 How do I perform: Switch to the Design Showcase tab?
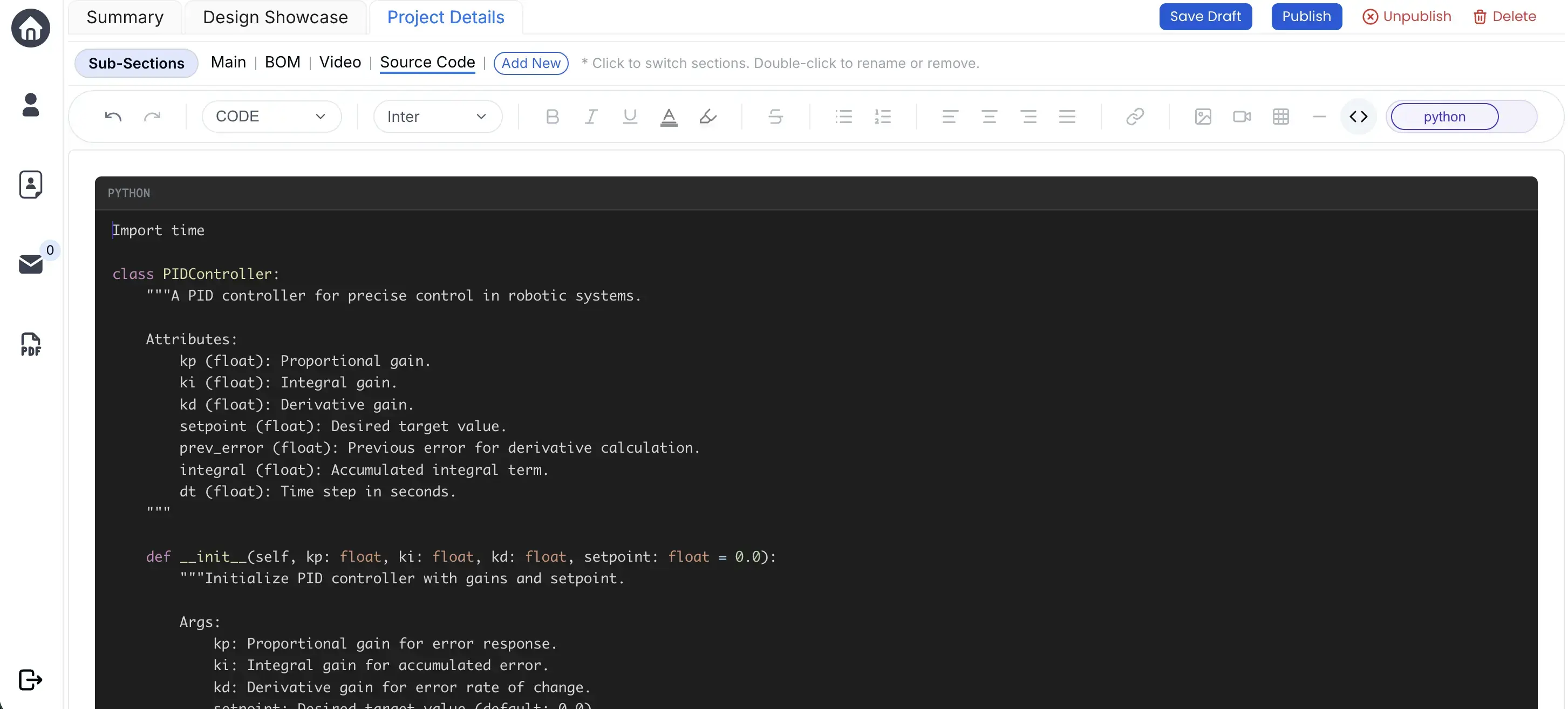point(275,17)
